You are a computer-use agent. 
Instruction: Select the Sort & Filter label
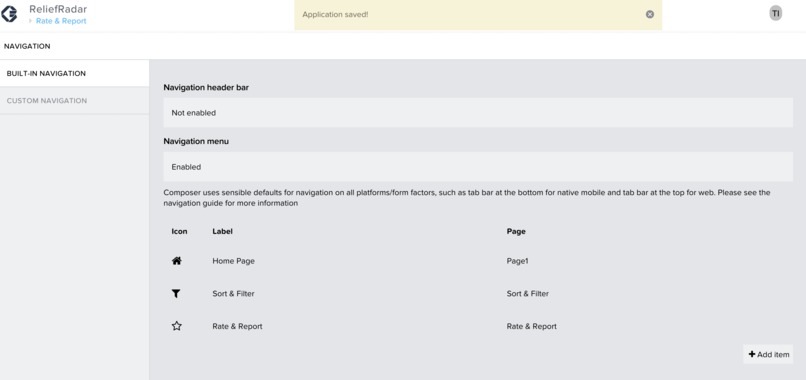pos(233,294)
